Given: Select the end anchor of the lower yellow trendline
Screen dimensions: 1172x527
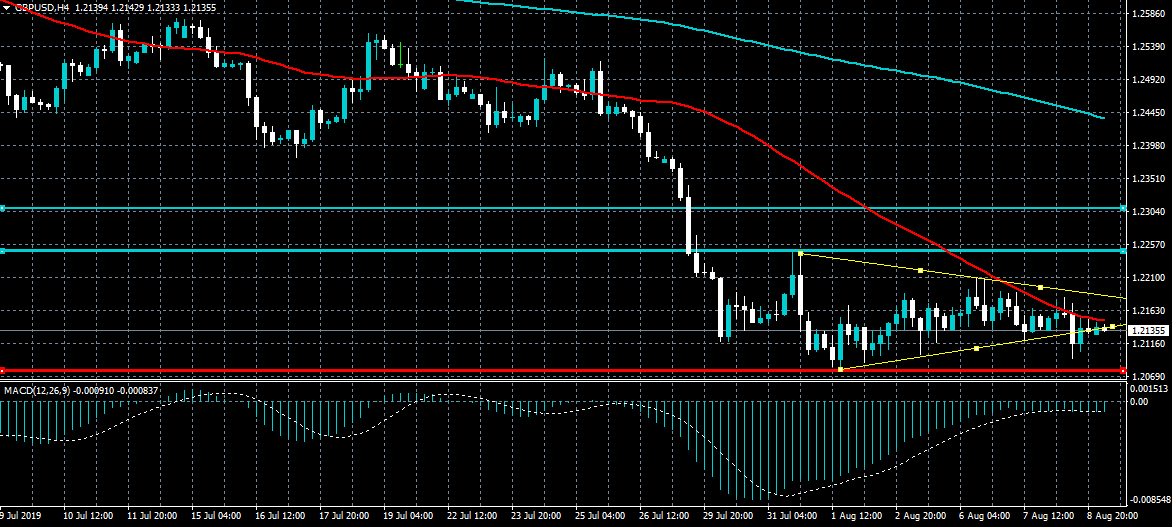Looking at the screenshot, I should 1113,326.
